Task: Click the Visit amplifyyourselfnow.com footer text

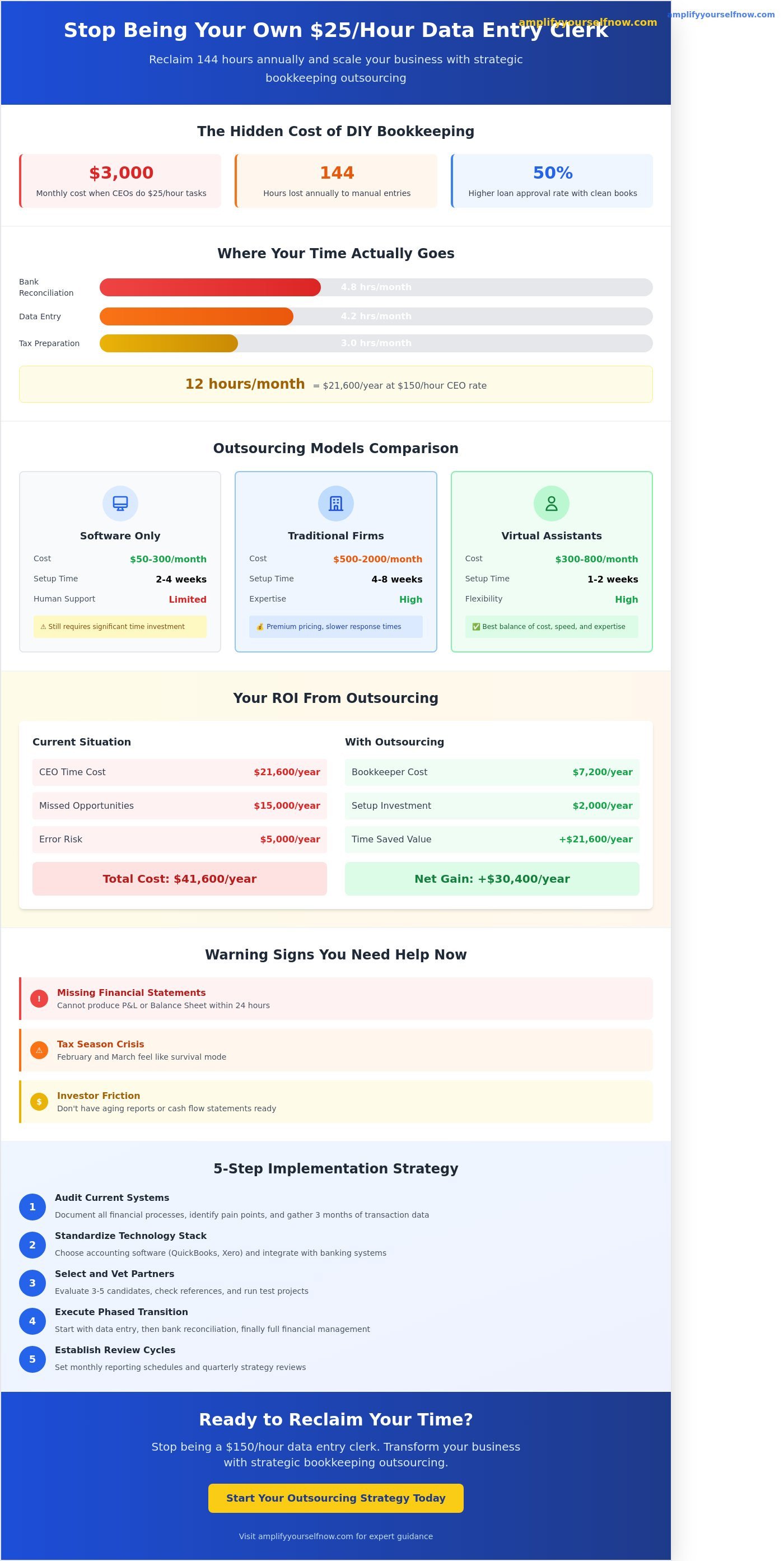Action: point(335,1536)
